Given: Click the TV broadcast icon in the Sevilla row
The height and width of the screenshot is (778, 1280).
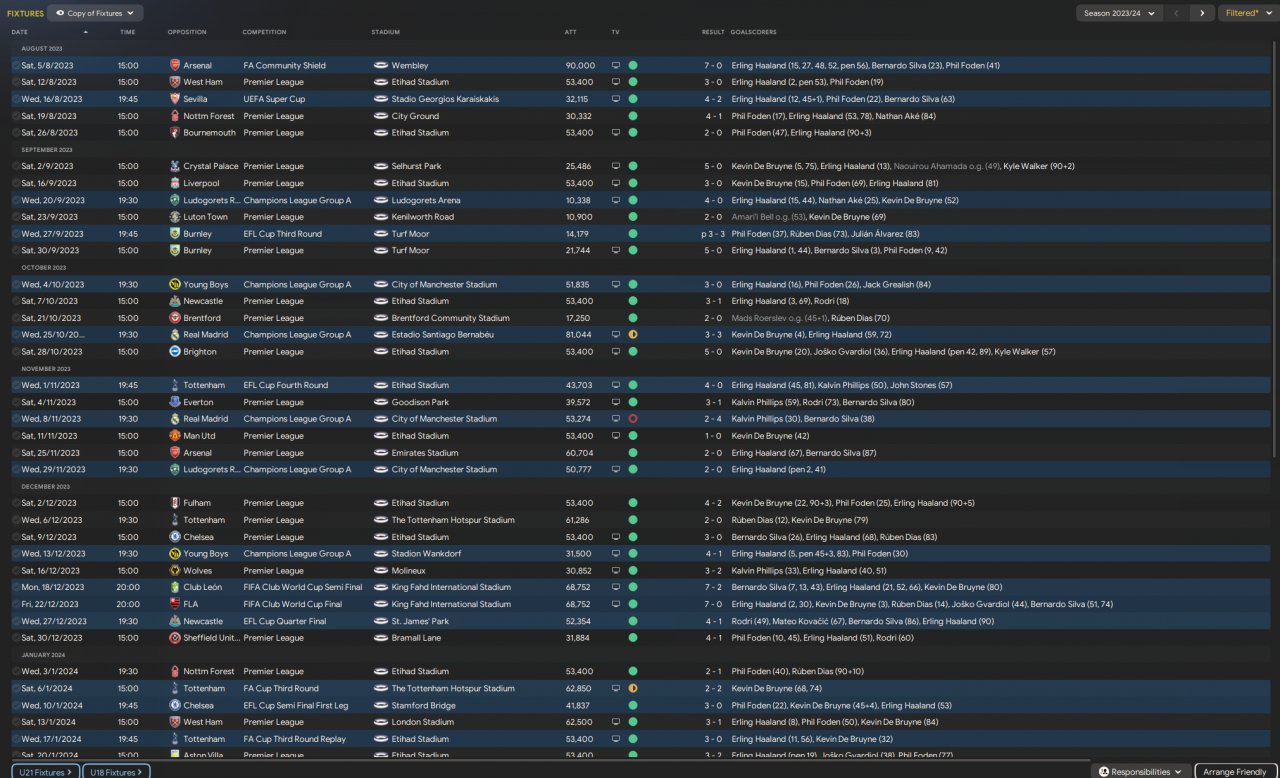Looking at the screenshot, I should (x=616, y=99).
